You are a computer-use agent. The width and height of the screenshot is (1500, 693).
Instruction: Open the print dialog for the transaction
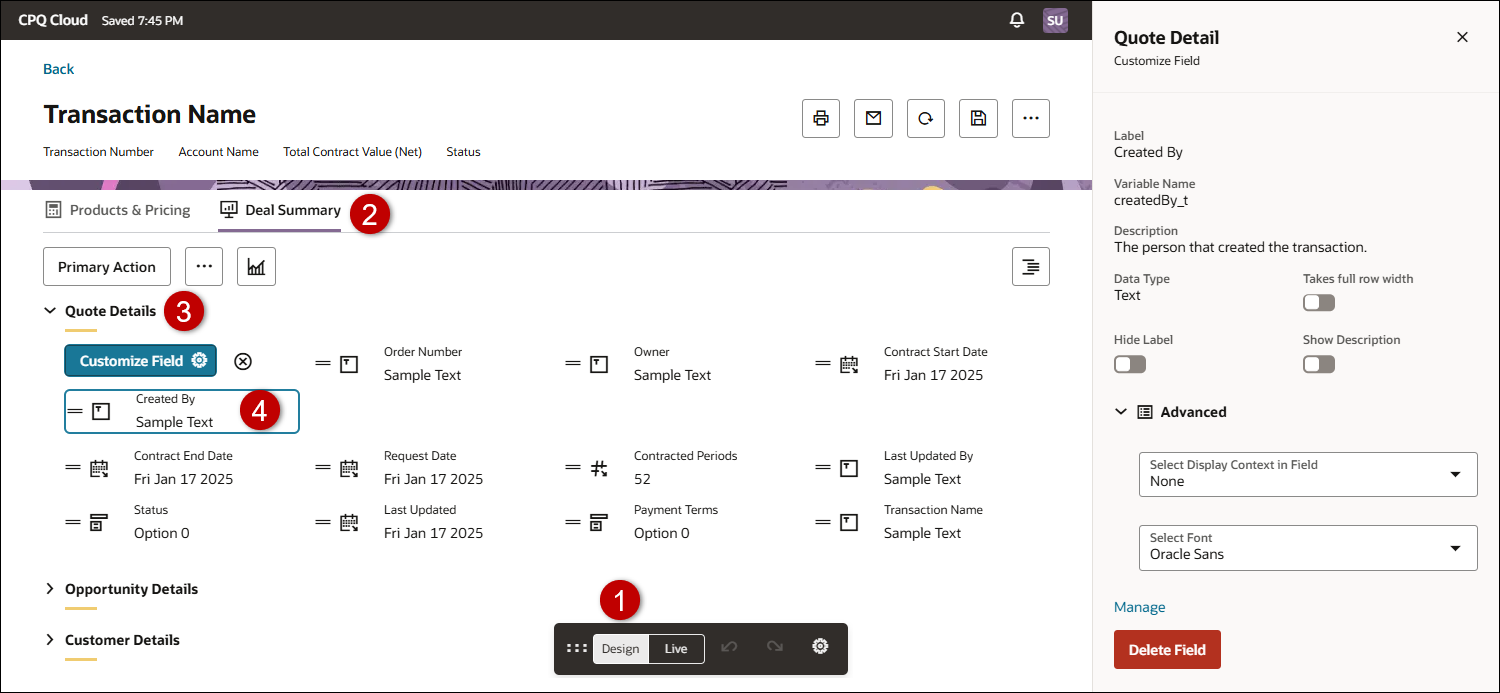[820, 118]
